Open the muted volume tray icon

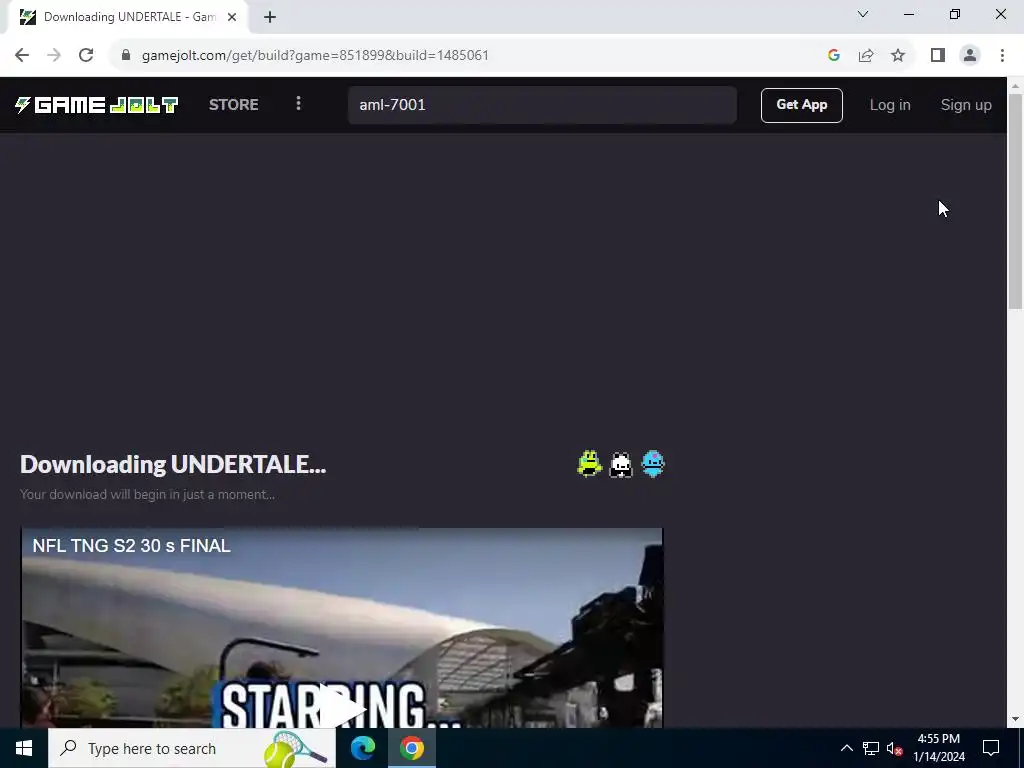(x=895, y=748)
